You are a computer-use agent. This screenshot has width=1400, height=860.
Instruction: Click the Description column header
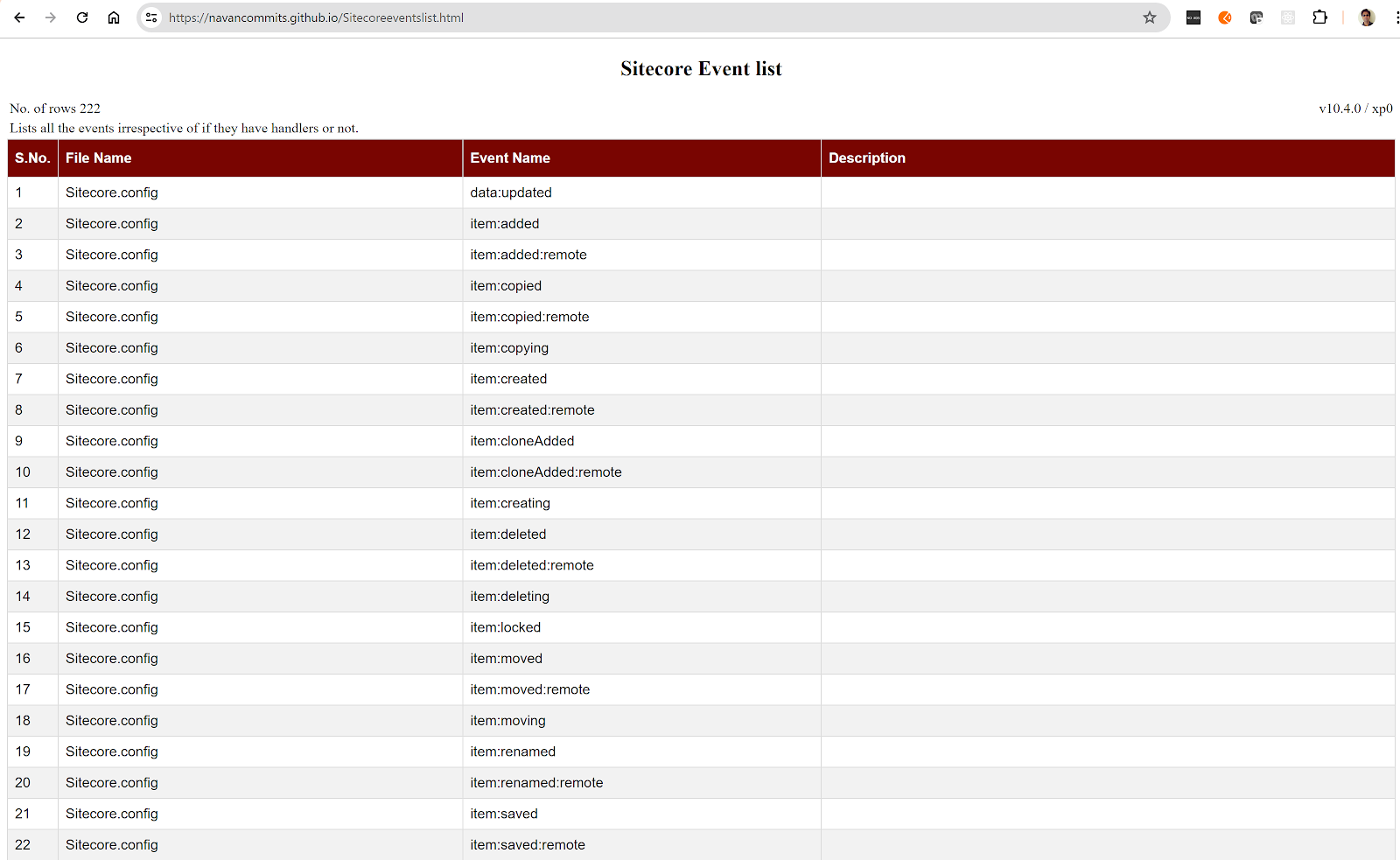[x=1108, y=158]
